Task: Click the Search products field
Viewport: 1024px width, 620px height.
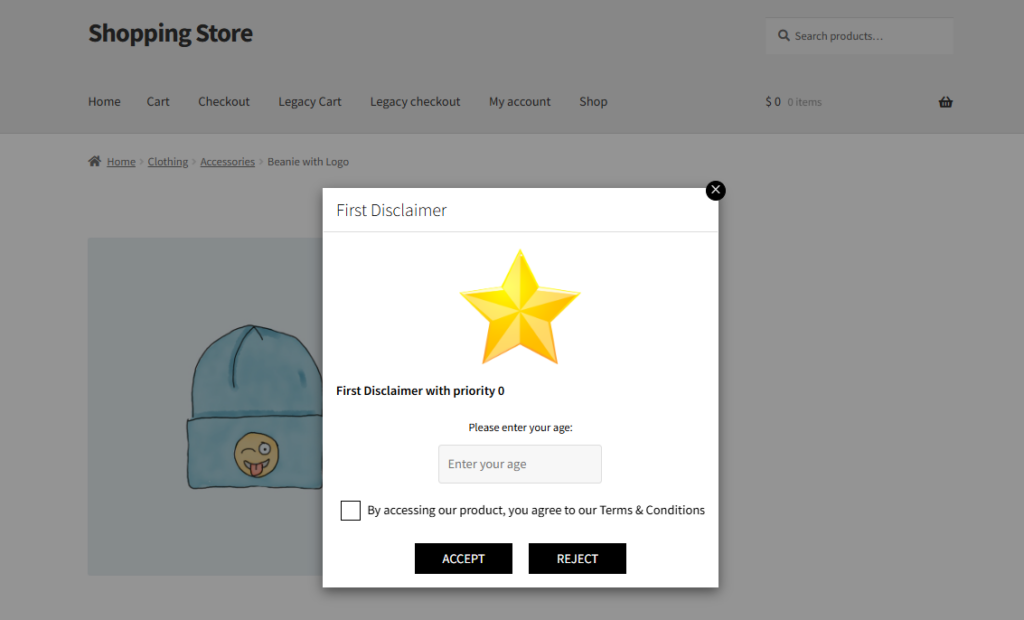Action: pyautogui.click(x=859, y=36)
